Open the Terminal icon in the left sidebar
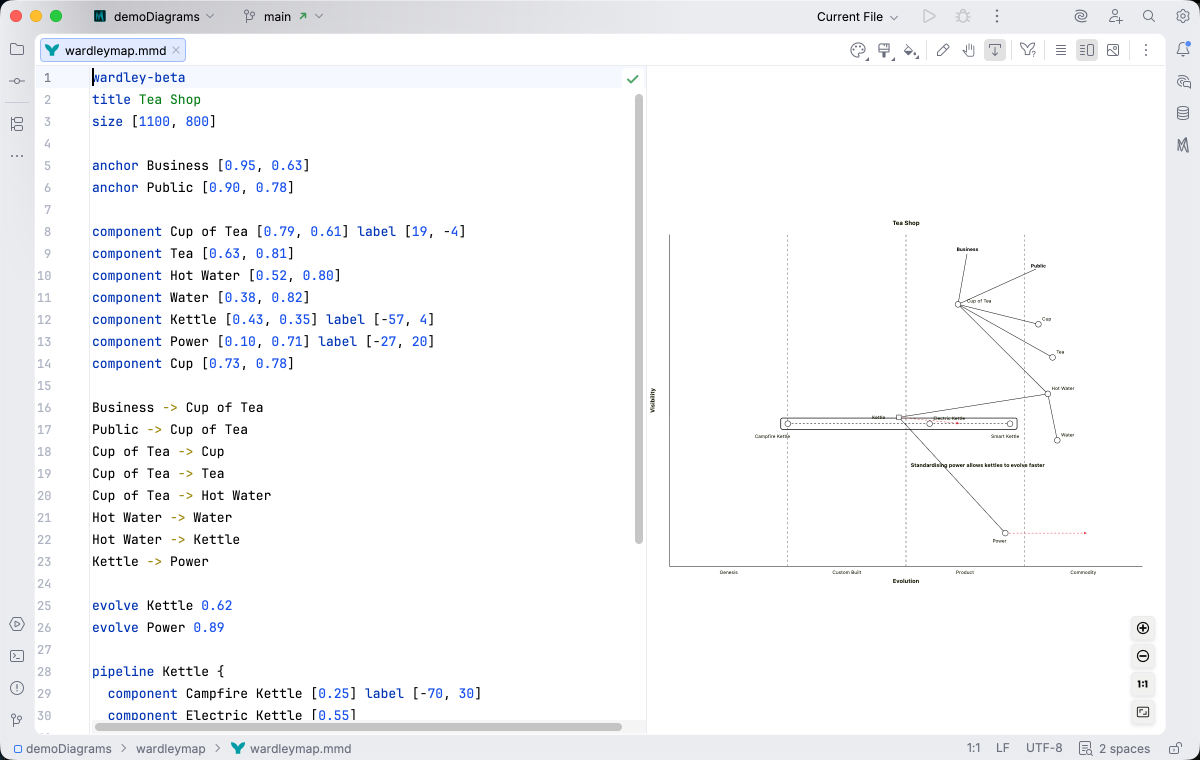Image resolution: width=1200 pixels, height=760 pixels. 17,656
